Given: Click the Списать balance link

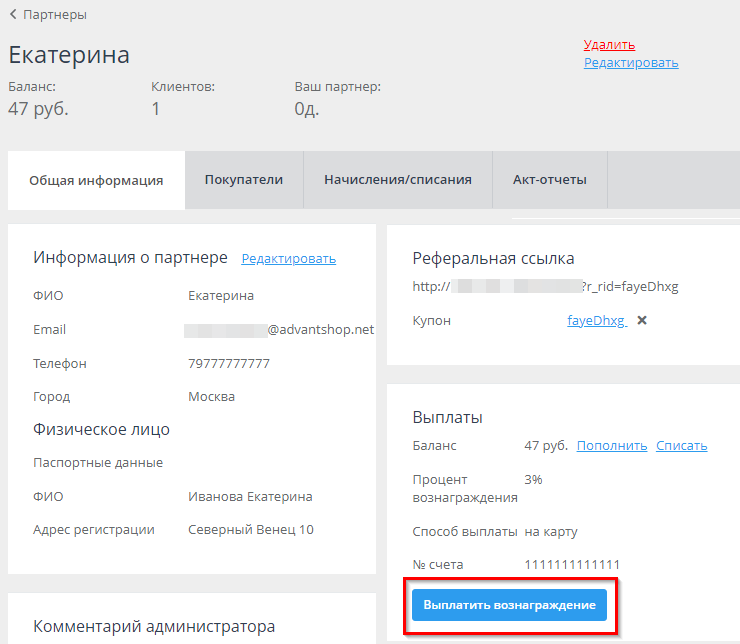Looking at the screenshot, I should coord(681,446).
